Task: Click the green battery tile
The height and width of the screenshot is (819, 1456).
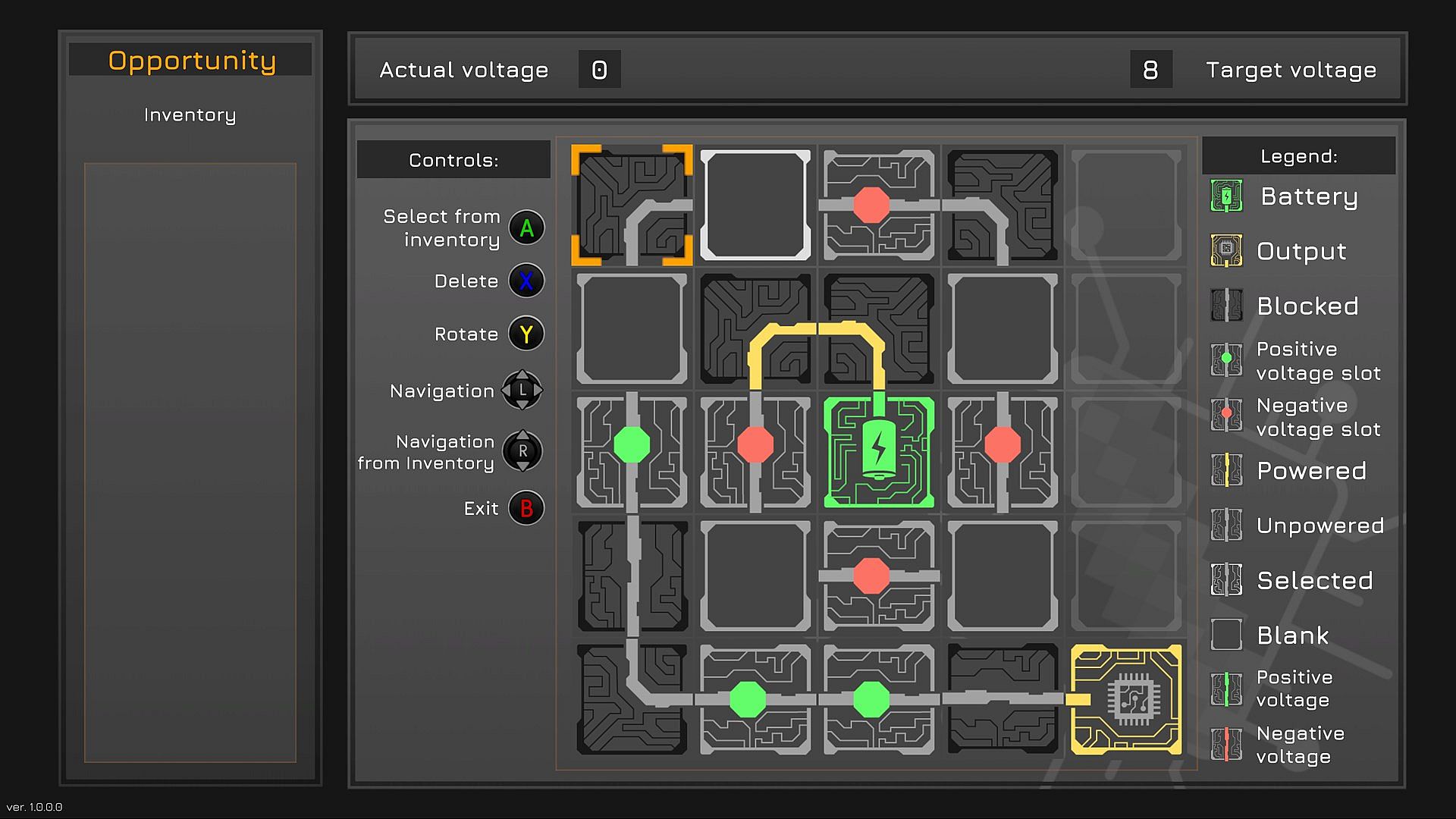Action: pos(879,452)
